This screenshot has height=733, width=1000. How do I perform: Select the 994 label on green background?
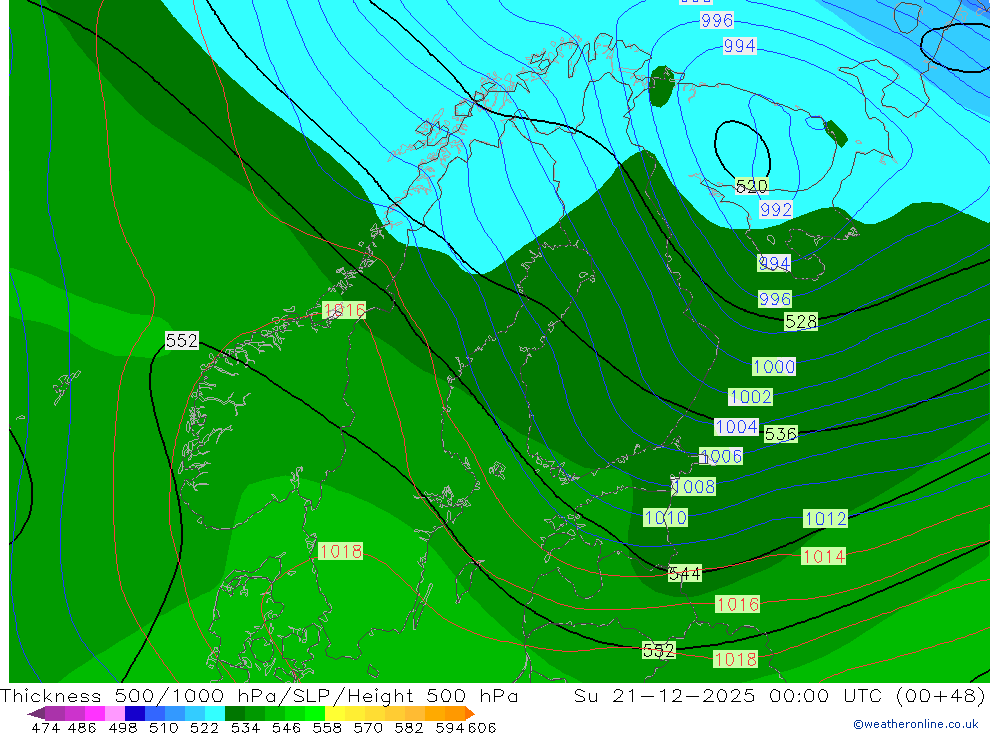click(774, 263)
